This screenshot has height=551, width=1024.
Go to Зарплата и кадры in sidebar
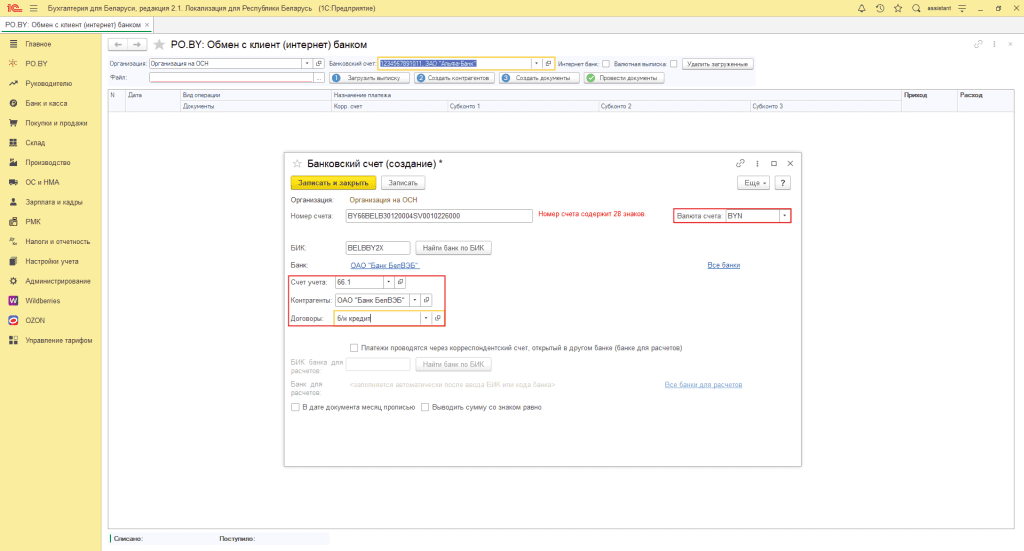pos(53,202)
